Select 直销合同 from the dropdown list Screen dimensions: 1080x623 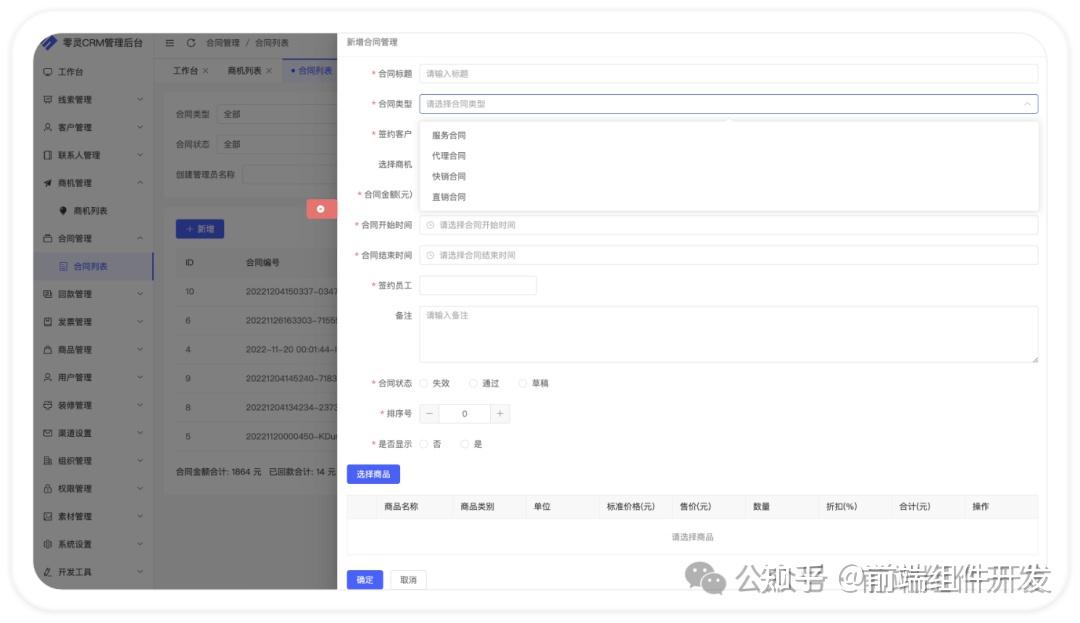(729, 197)
